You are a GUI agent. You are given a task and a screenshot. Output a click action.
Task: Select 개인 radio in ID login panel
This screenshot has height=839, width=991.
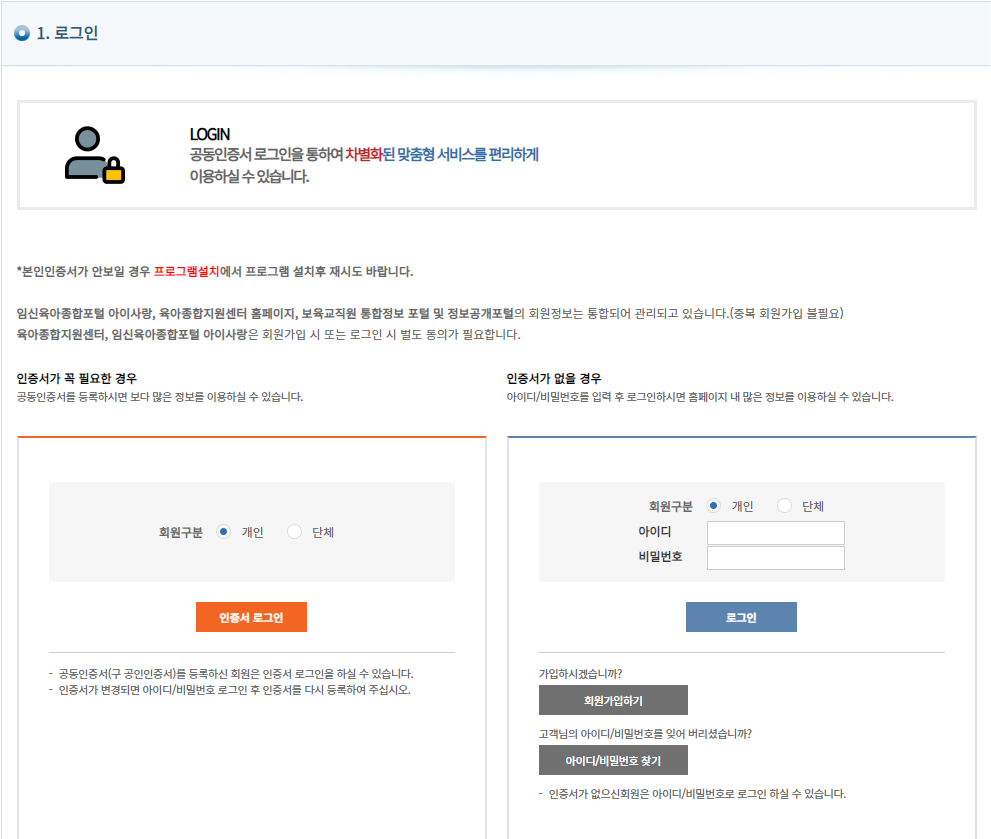click(713, 506)
